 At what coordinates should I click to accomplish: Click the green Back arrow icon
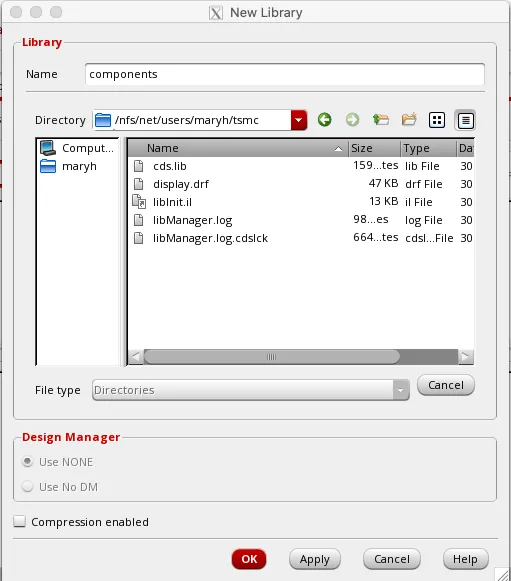325,120
